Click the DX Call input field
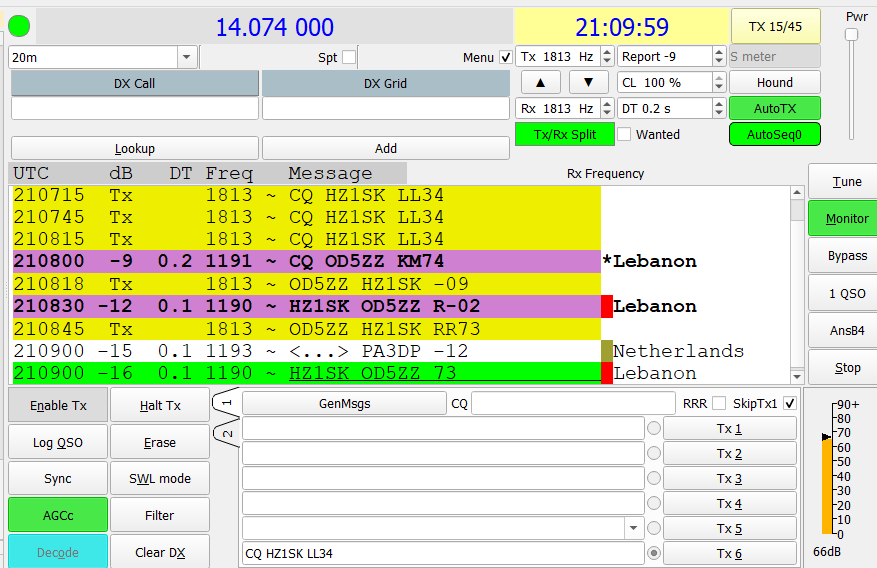The height and width of the screenshot is (568, 877). [x=135, y=108]
